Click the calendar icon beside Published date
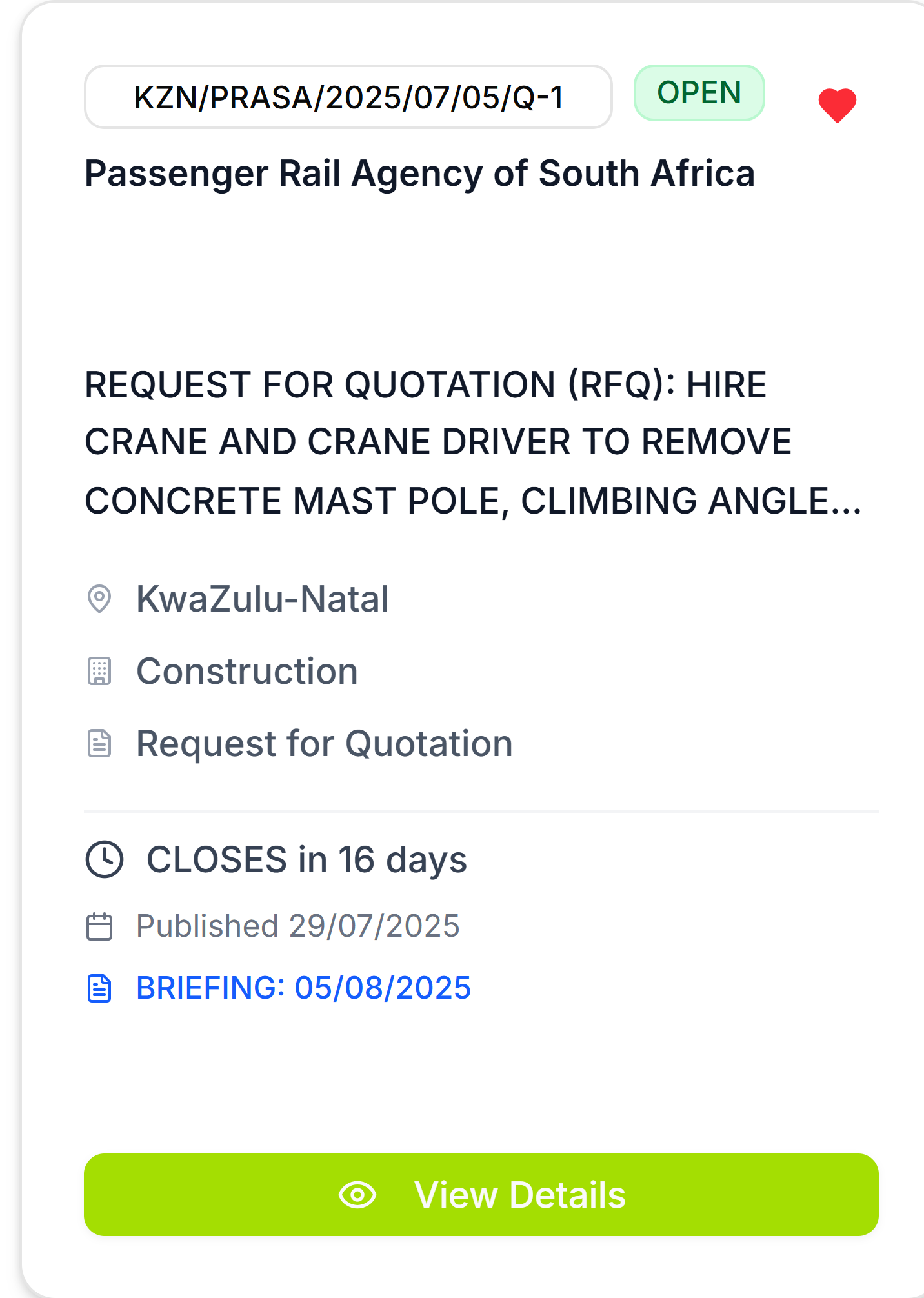This screenshot has width=924, height=1298. coord(99,926)
